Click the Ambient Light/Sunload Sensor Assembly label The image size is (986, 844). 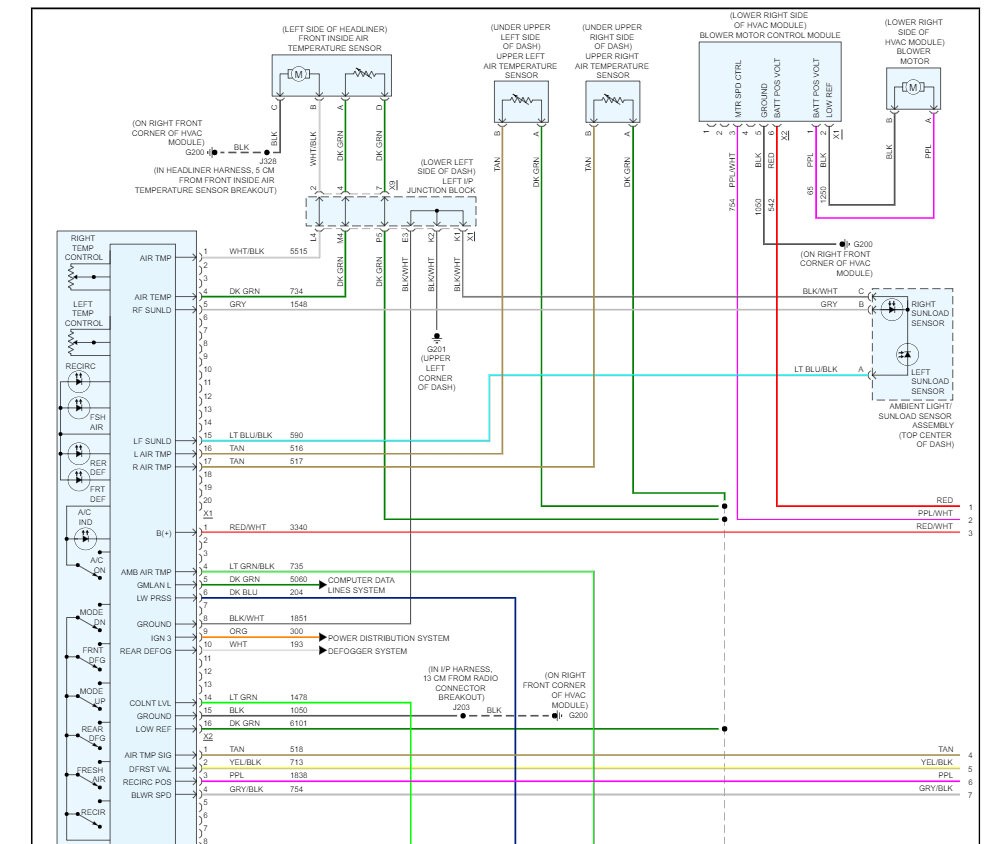pos(916,416)
